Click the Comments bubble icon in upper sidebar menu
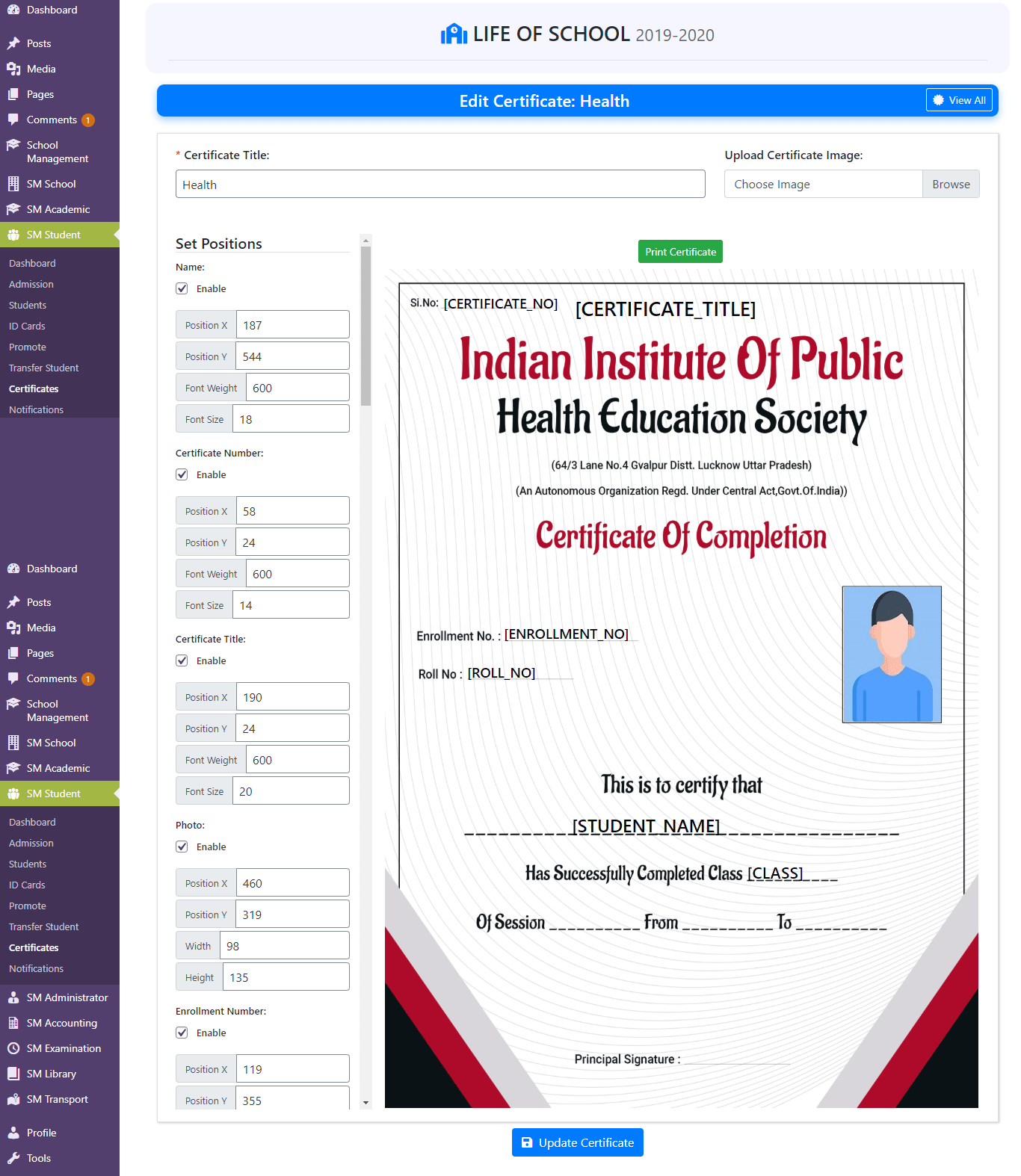Viewport: 1021px width, 1176px height. pyautogui.click(x=13, y=120)
